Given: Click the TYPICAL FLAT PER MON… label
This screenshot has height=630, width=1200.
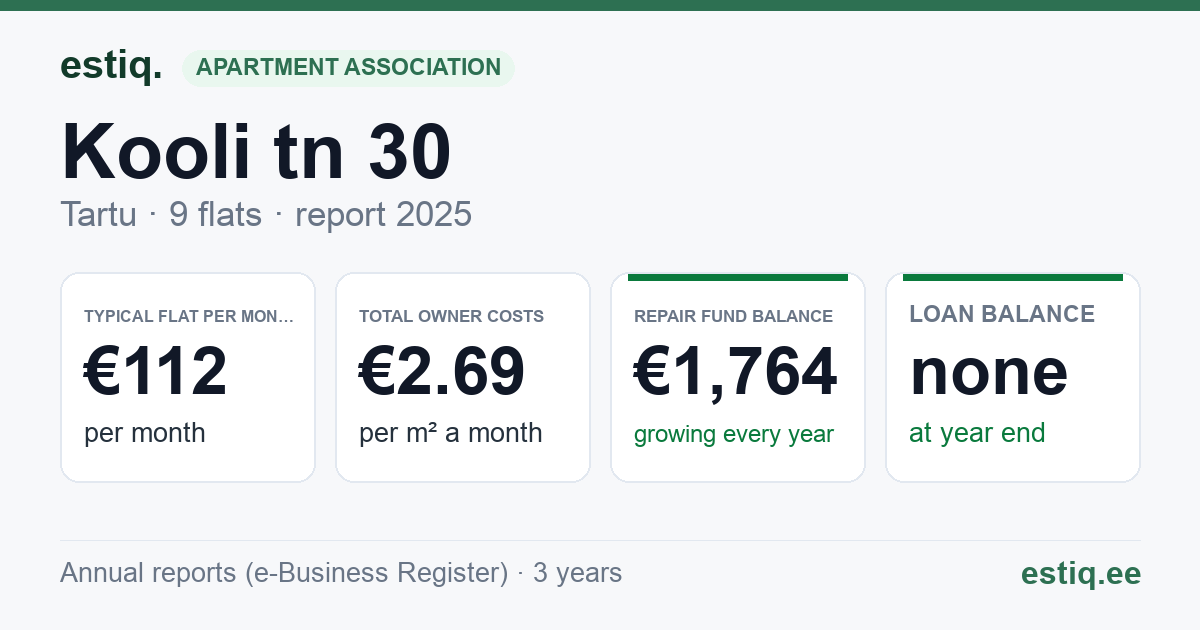Looking at the screenshot, I should 190,316.
